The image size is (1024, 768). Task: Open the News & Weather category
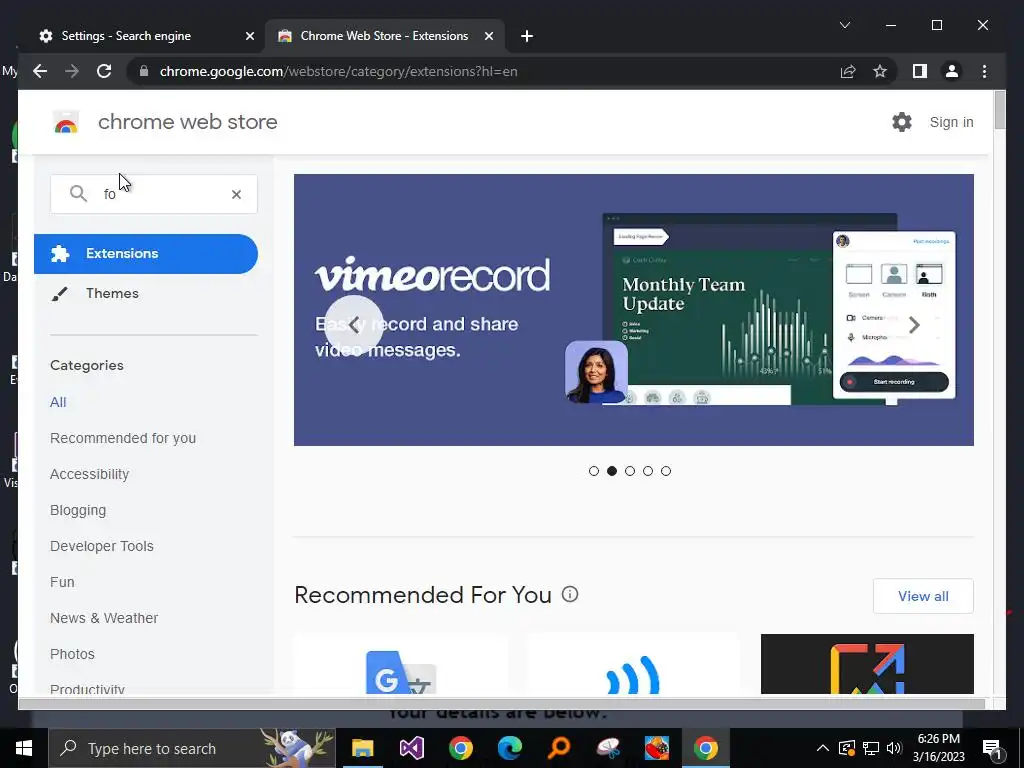[104, 618]
